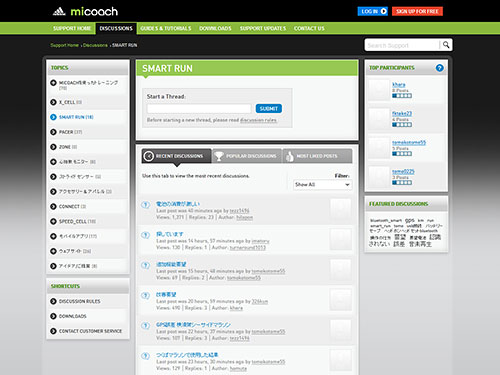Open Downloads in green navigation bar
Screen dimensions: 500x375
[x=215, y=28]
